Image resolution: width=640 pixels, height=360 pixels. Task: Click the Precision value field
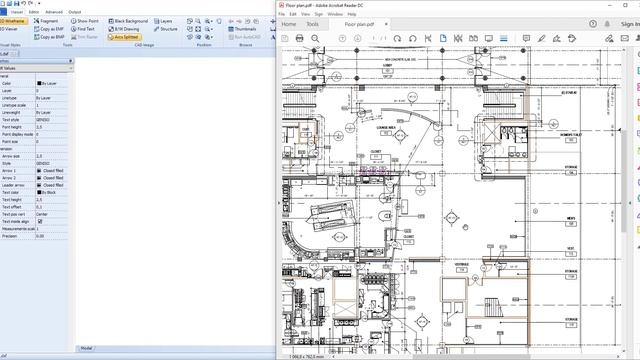pyautogui.click(x=51, y=236)
